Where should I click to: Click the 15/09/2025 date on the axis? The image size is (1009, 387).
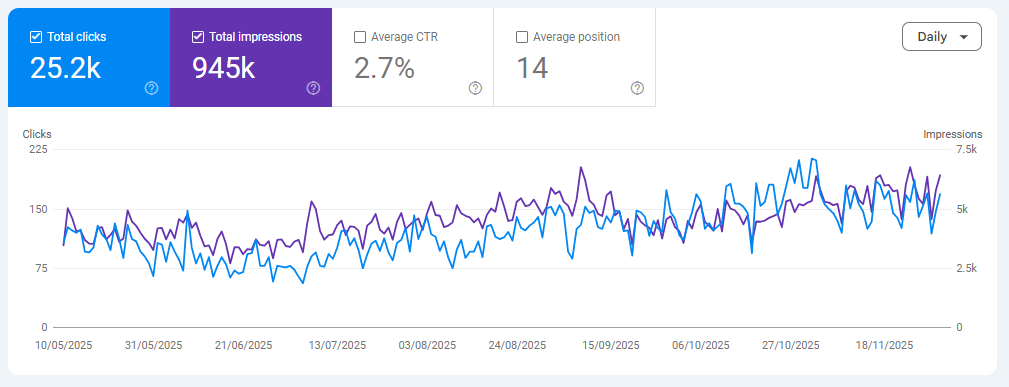[611, 345]
